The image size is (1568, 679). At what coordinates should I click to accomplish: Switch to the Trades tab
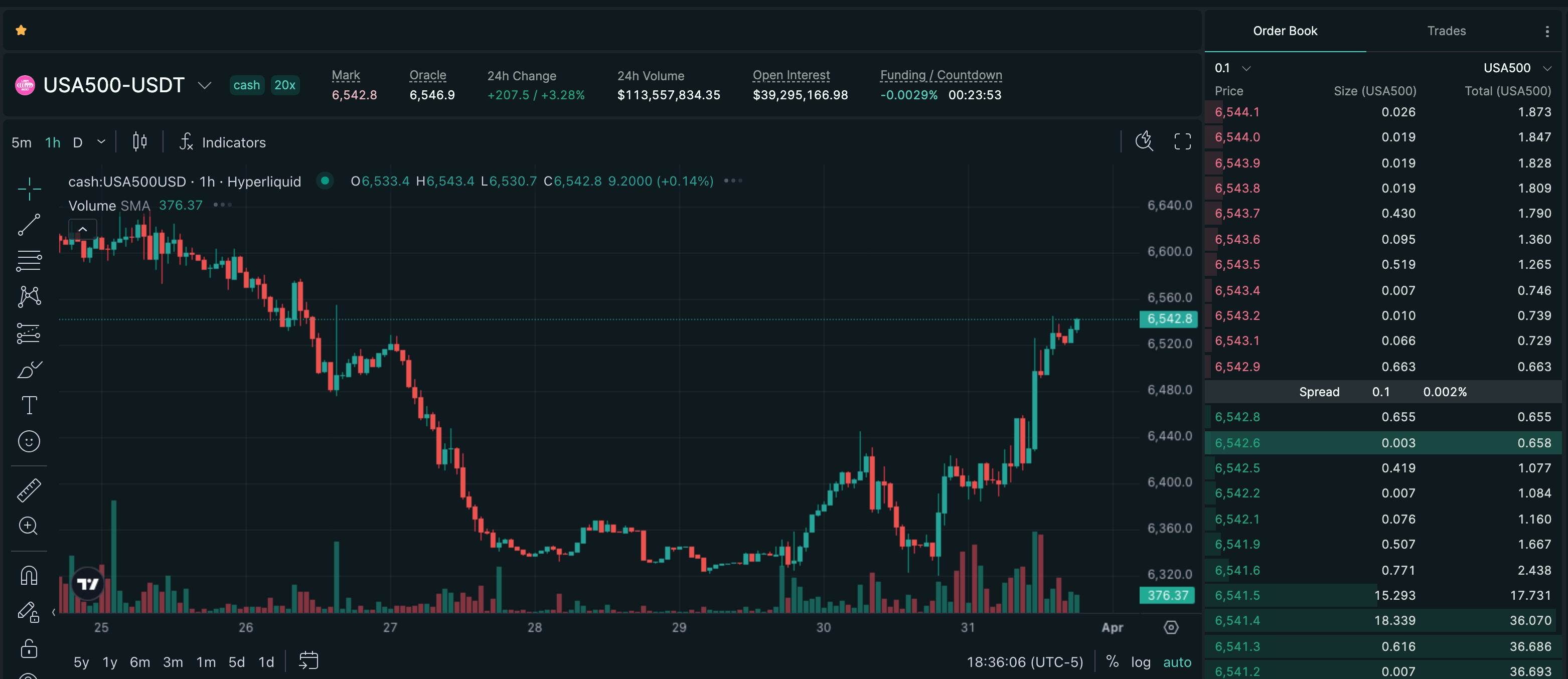coord(1446,31)
